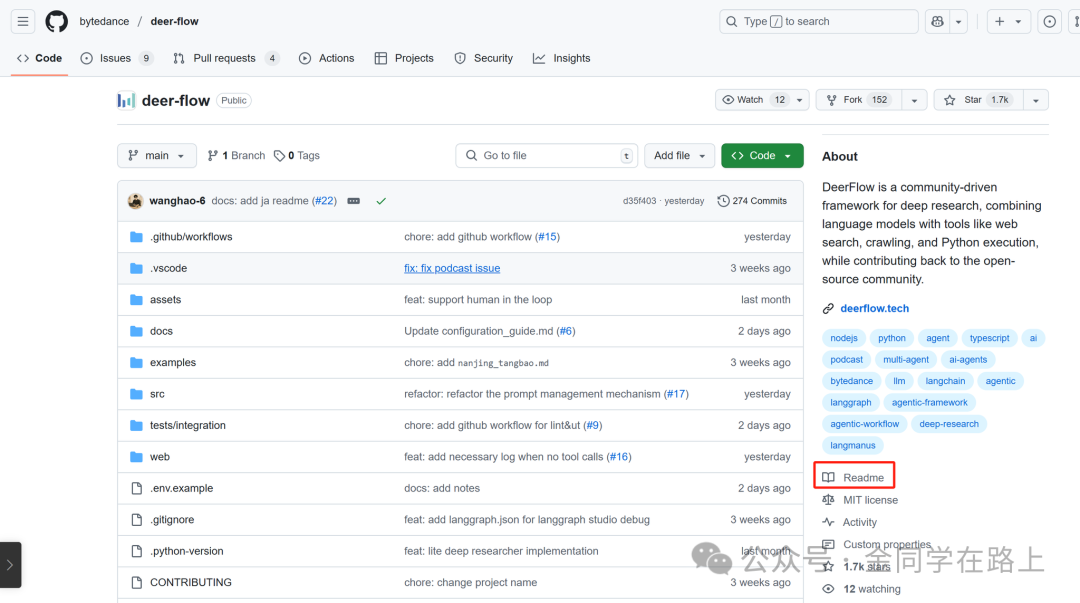Open the CONTRIBUTING file

[x=191, y=582]
